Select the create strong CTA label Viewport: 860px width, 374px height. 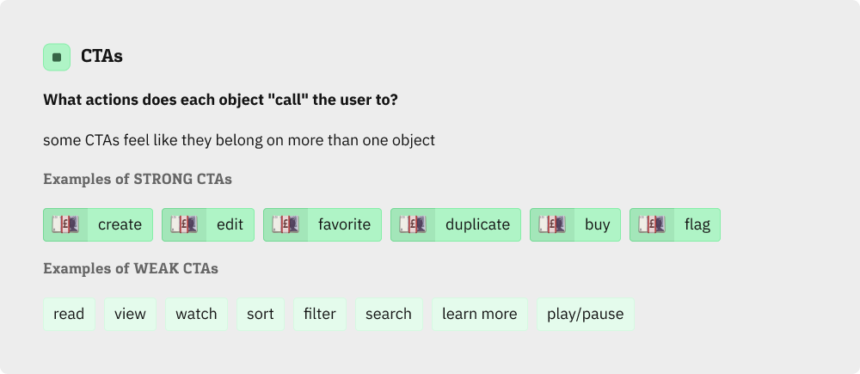pos(120,225)
